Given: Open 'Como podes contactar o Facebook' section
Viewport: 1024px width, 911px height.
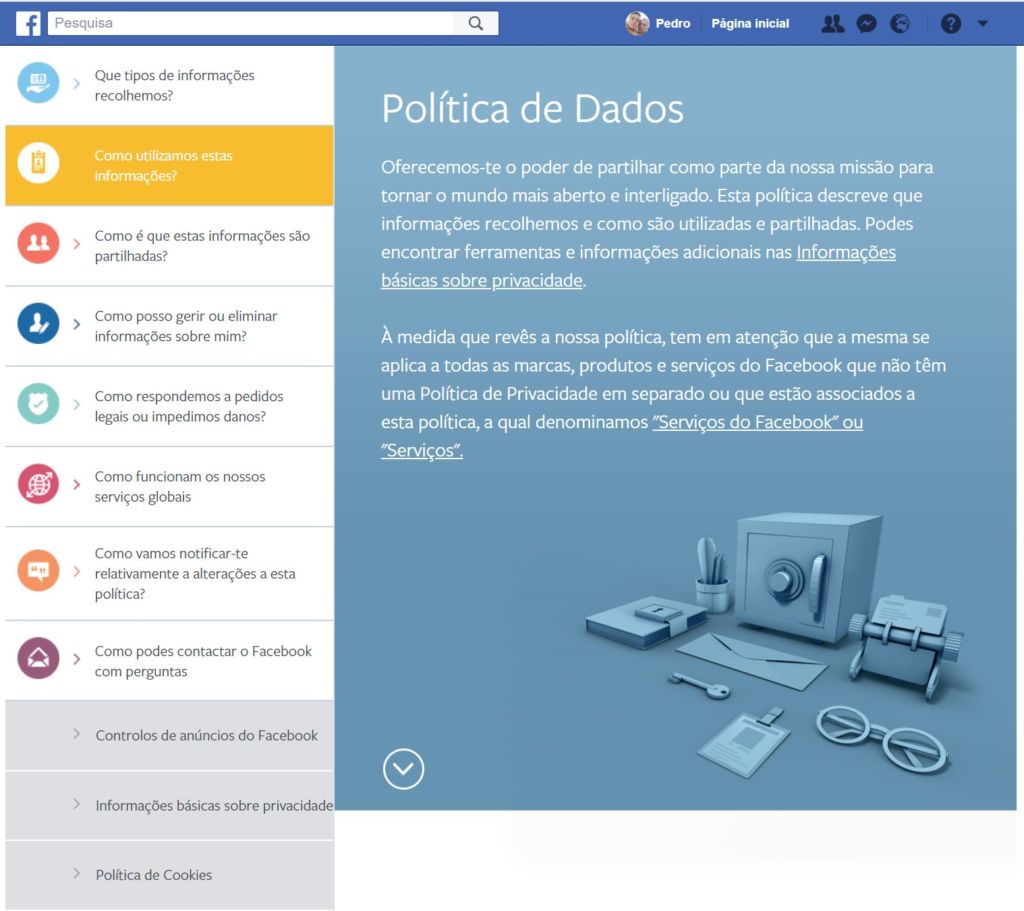Looking at the screenshot, I should tap(169, 661).
